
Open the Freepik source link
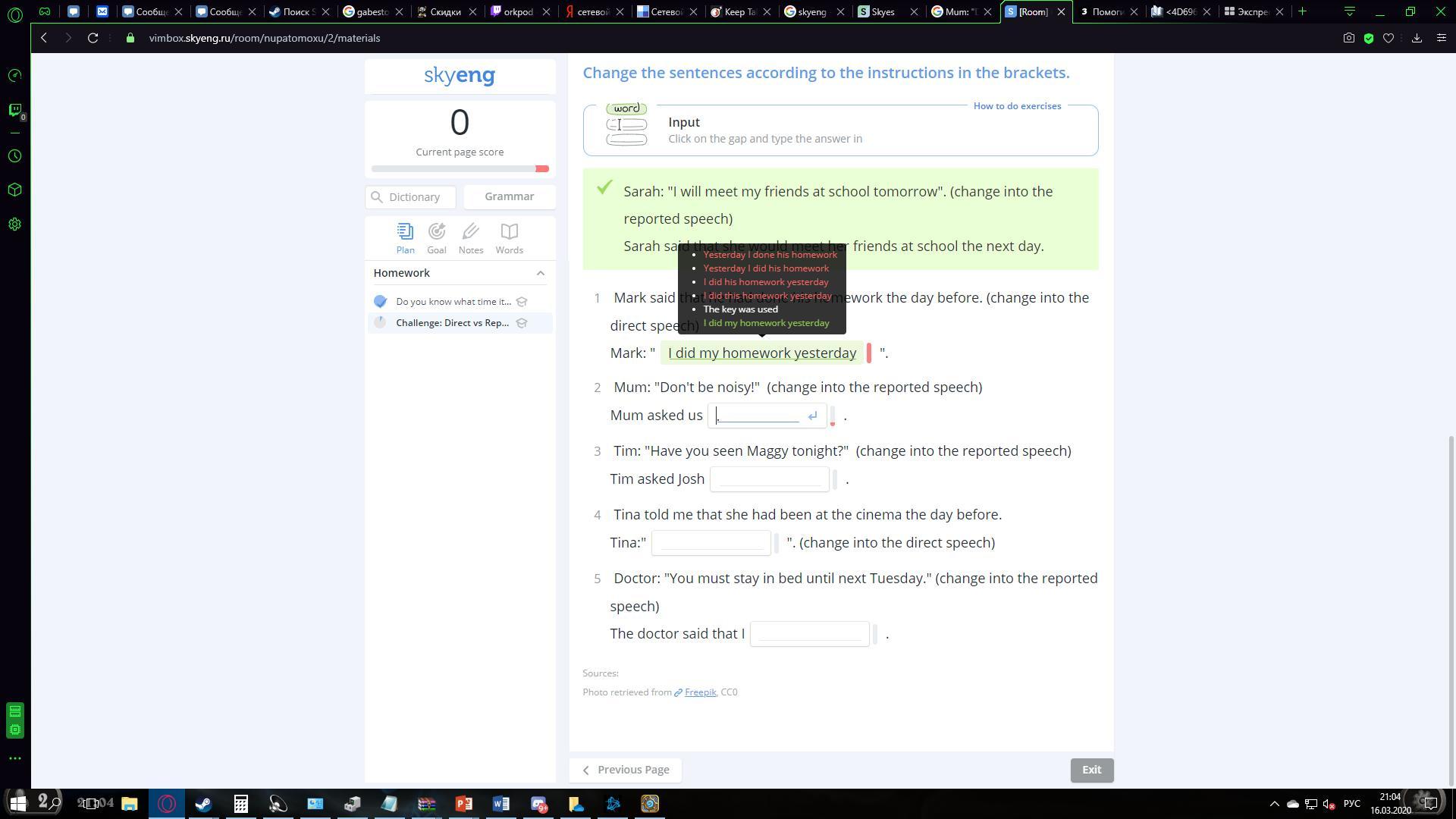click(x=700, y=692)
